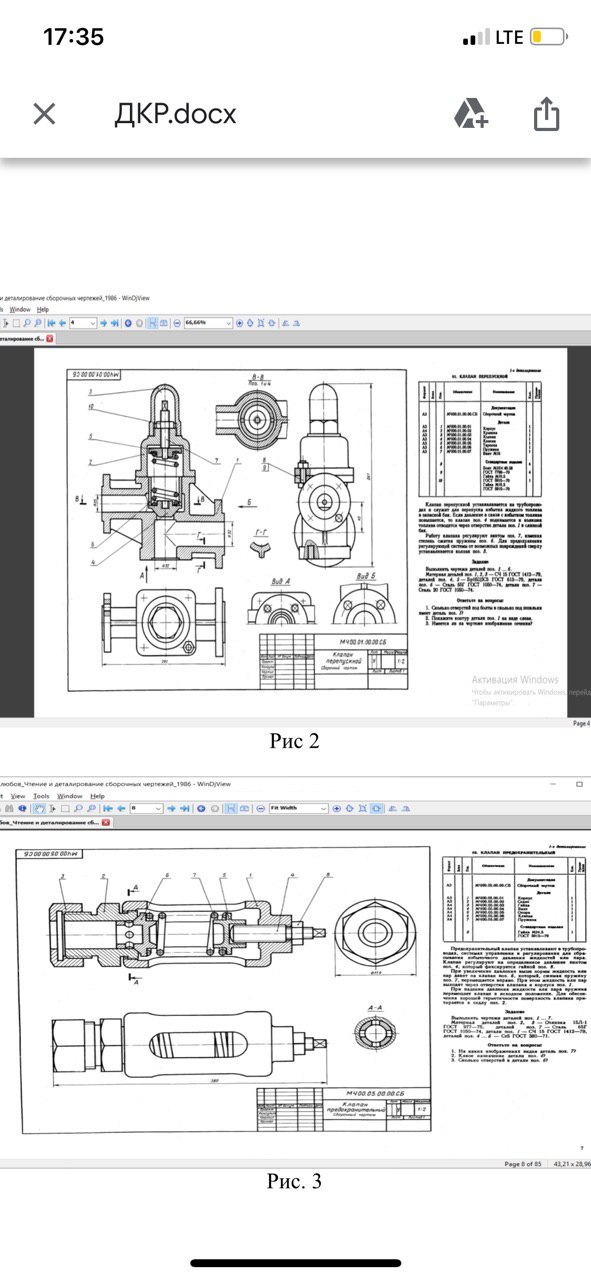Click the Рис. 3 caption text
591x1280 pixels.
pyautogui.click(x=294, y=1182)
